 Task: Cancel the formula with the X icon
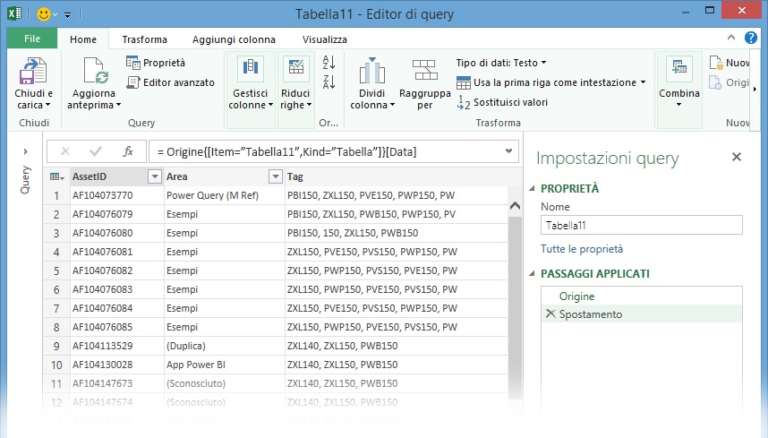point(65,152)
